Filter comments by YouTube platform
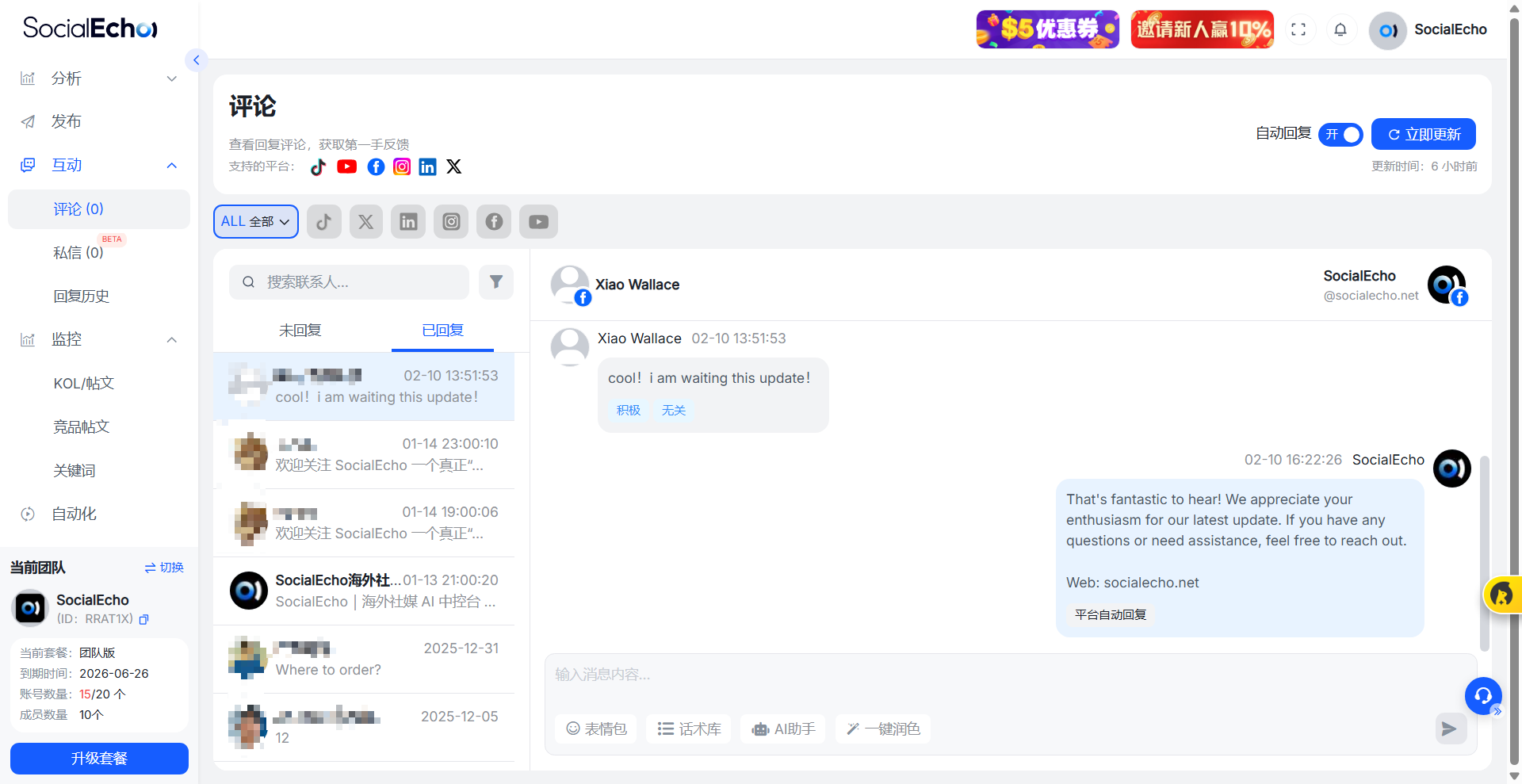 point(539,222)
